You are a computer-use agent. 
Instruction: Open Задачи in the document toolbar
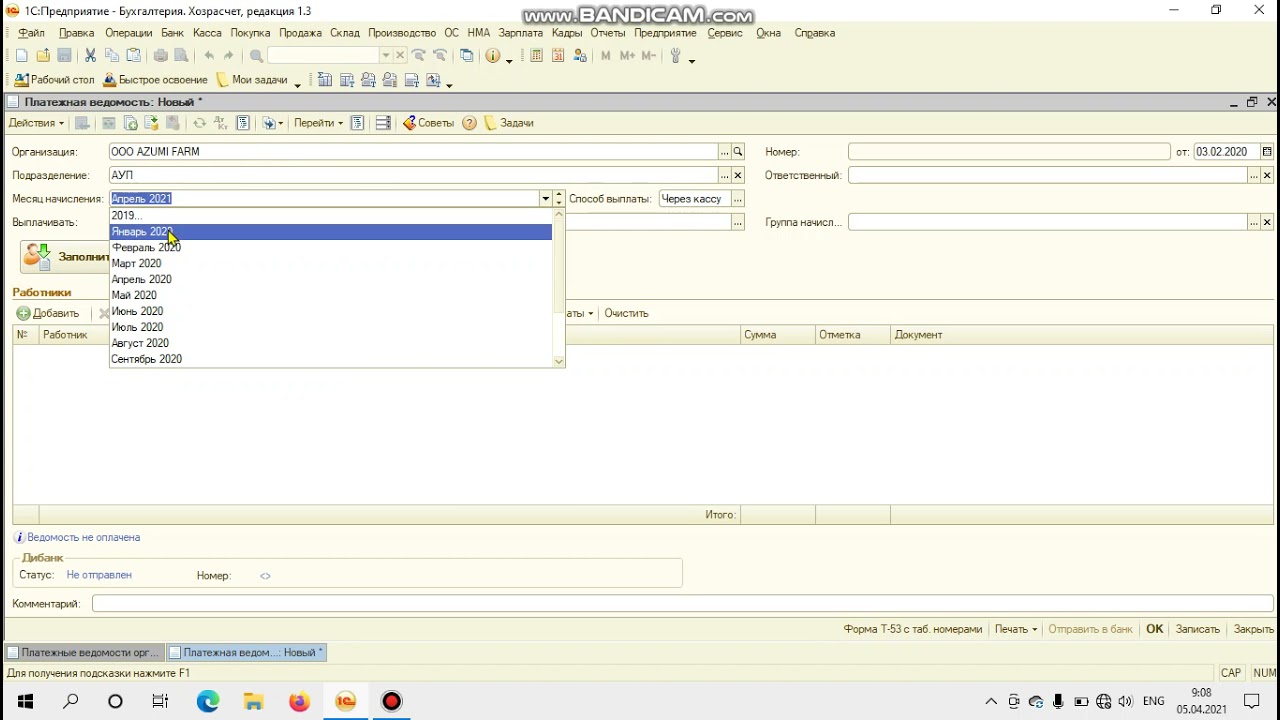coord(510,123)
